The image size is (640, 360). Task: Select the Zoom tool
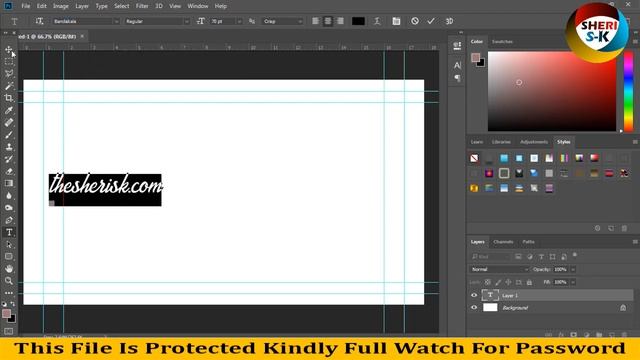click(9, 281)
